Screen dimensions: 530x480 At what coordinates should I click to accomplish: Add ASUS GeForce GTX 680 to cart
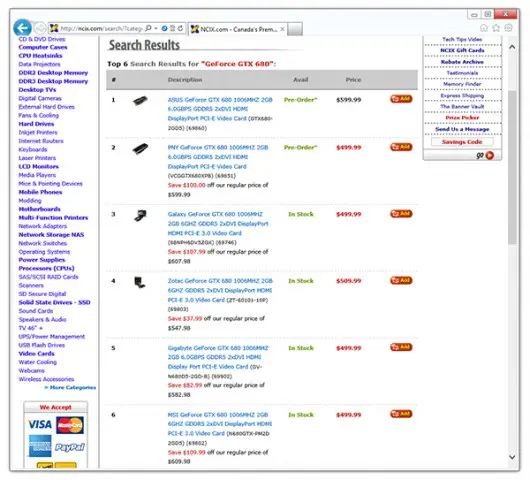coord(401,99)
